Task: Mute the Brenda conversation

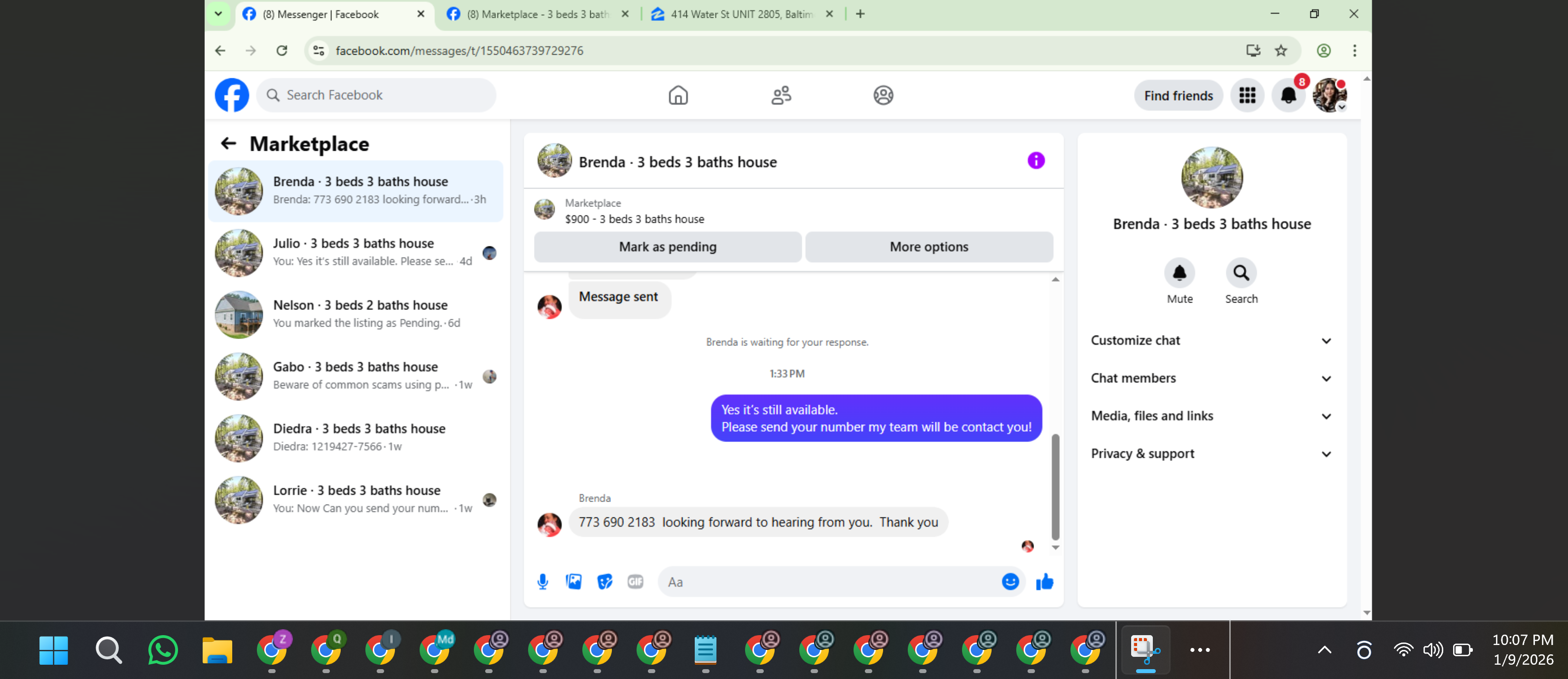Action: pos(1179,273)
